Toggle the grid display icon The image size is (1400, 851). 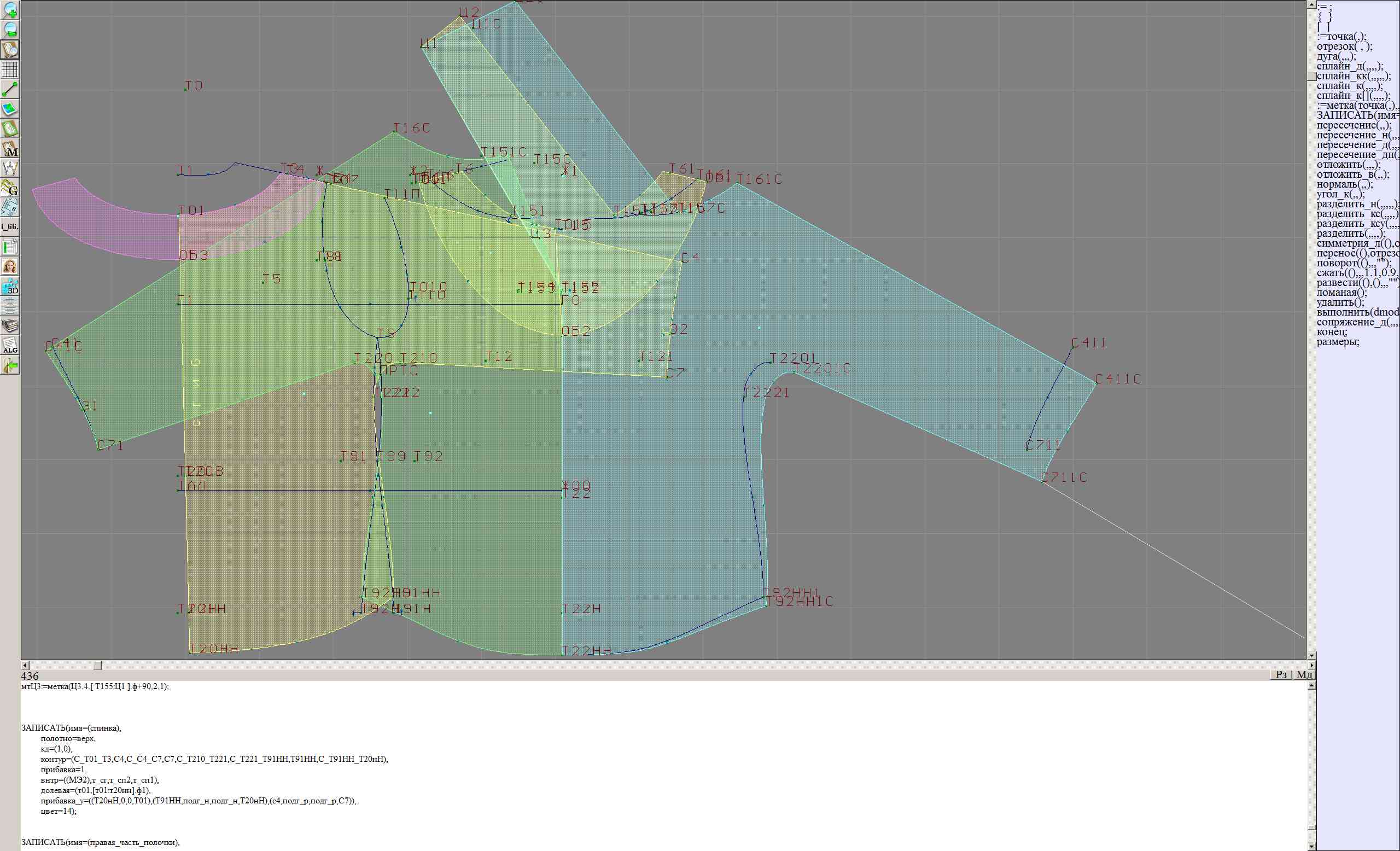coord(10,69)
